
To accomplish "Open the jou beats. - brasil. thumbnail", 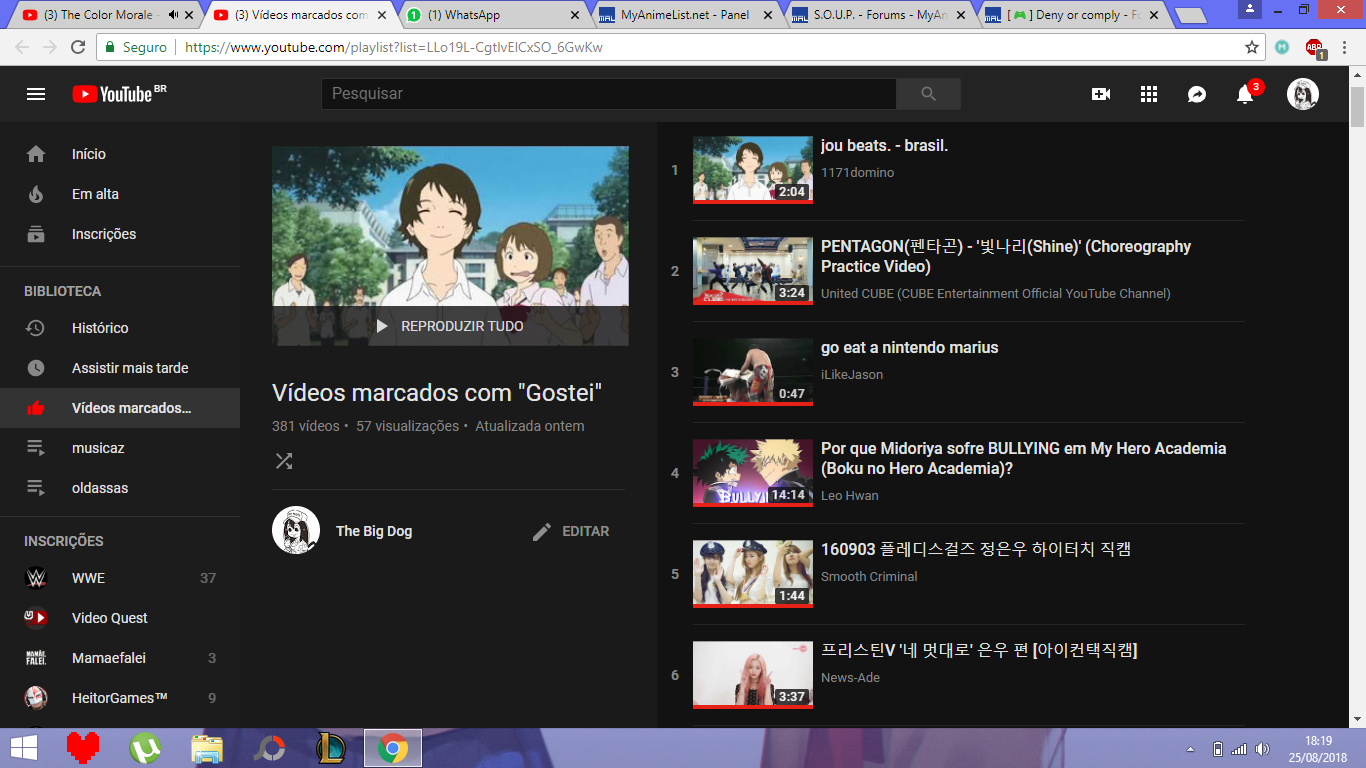I will tap(752, 169).
